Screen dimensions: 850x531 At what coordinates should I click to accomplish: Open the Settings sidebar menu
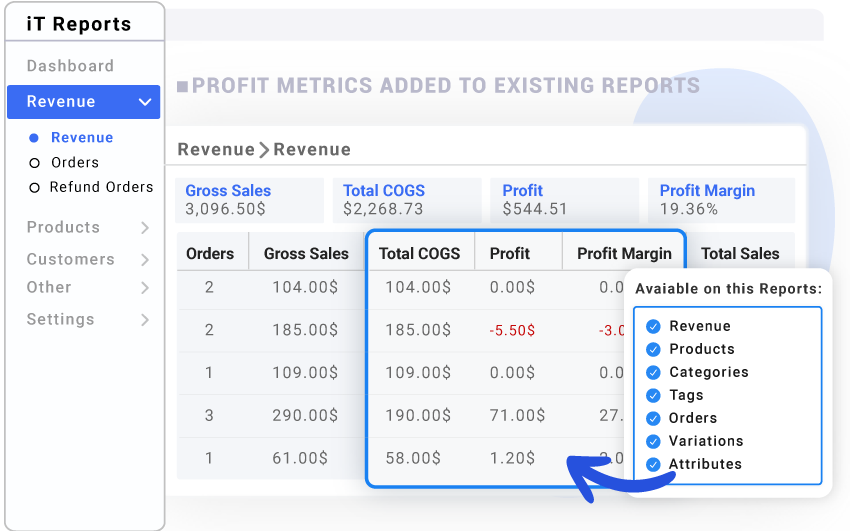click(60, 319)
